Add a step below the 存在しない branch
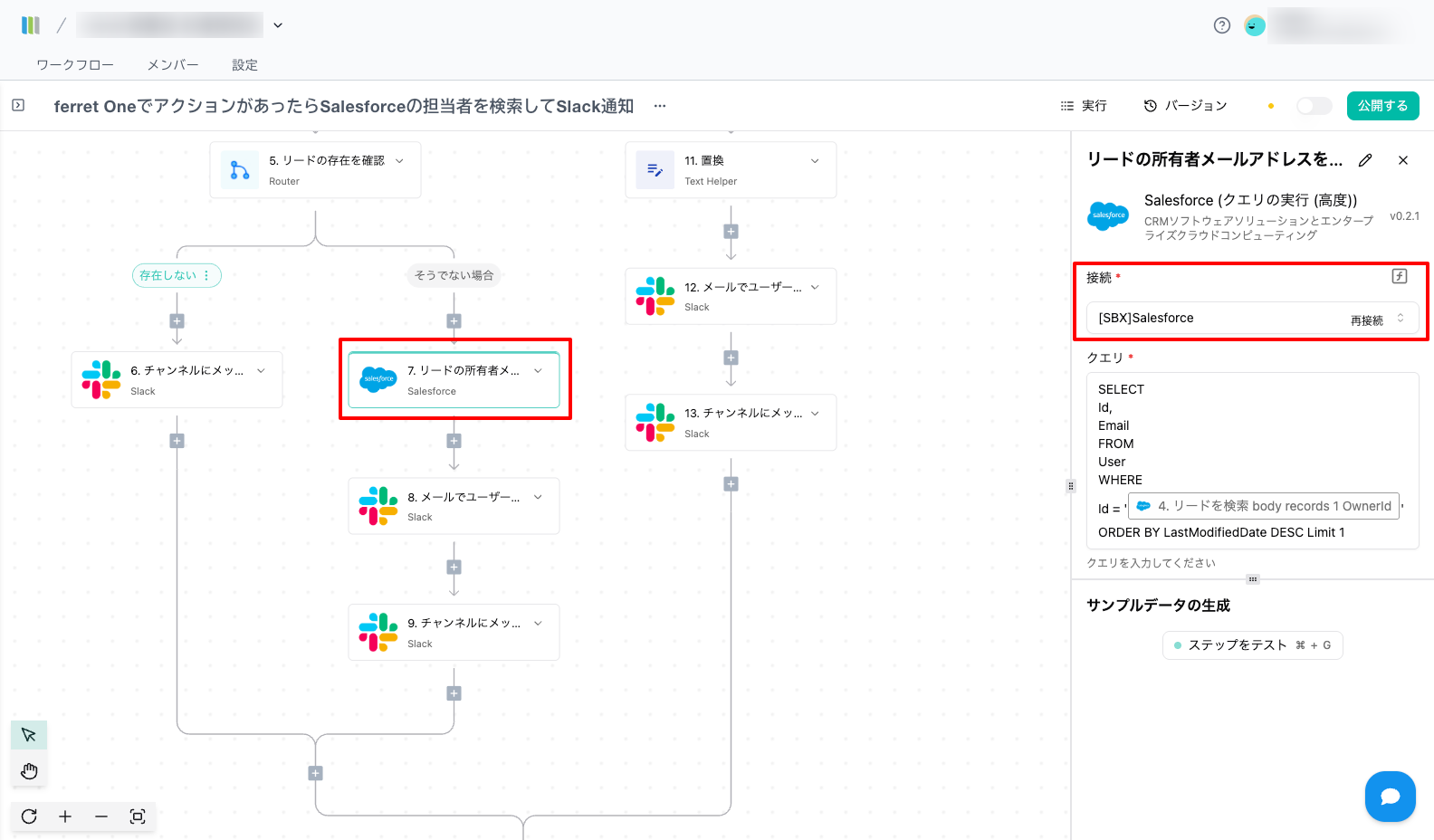The image size is (1434, 840). click(177, 321)
